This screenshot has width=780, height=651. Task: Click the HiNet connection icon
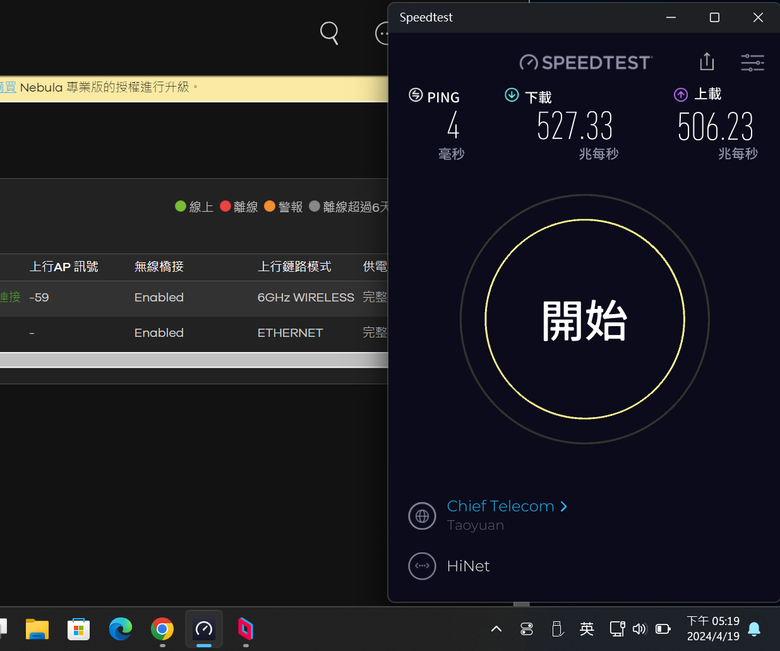422,566
